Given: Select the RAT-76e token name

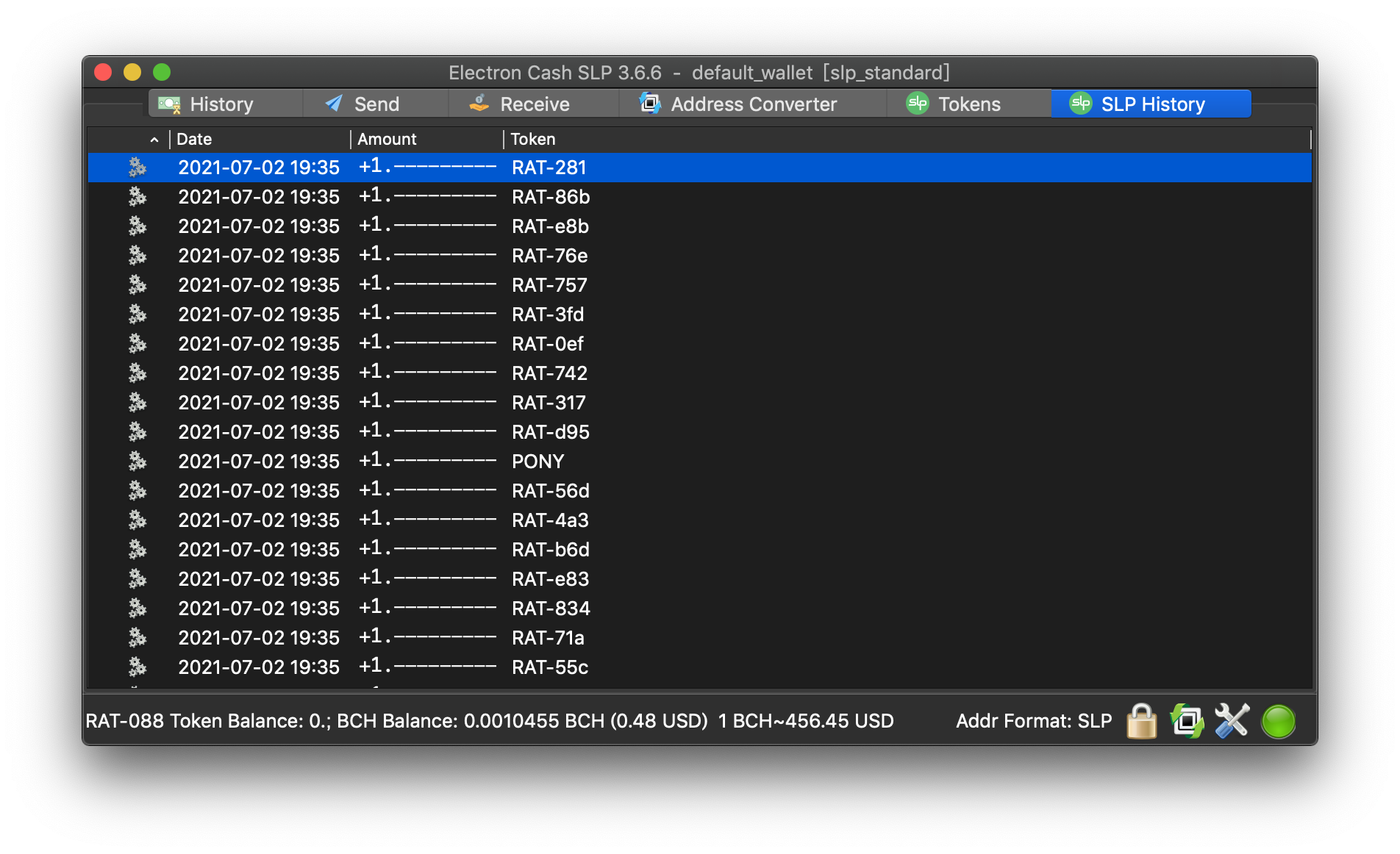Looking at the screenshot, I should (549, 256).
